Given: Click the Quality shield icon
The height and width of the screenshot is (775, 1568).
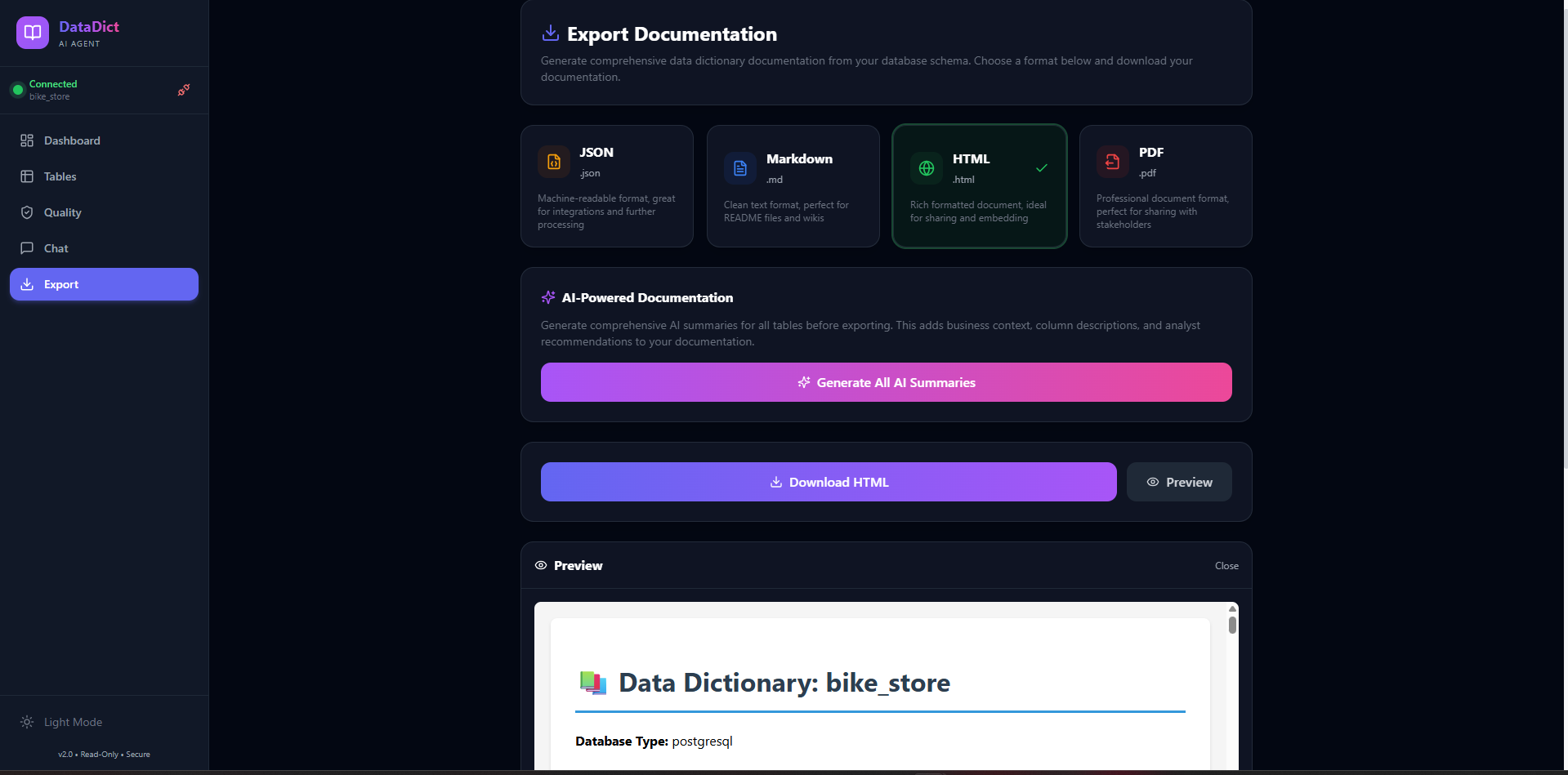Looking at the screenshot, I should point(27,212).
